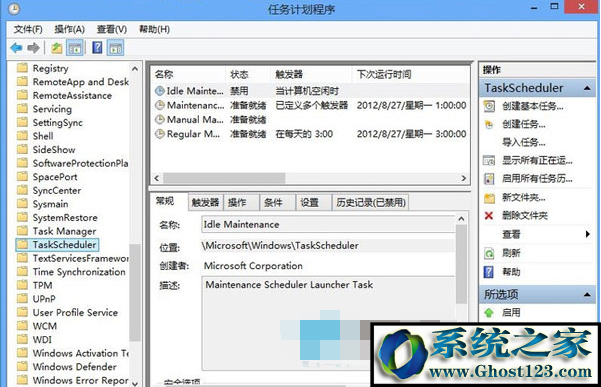Image resolution: width=601 pixels, height=387 pixels.
Task: Click the green arrow 启用 icon
Action: coord(489,313)
